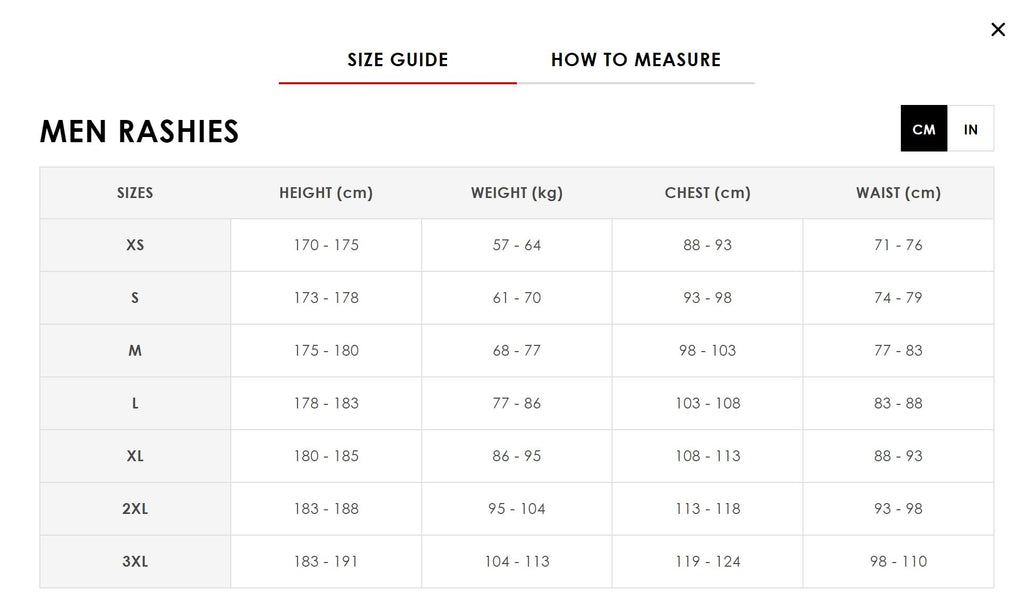The image size is (1024, 607).
Task: Click the Chest (cm) column header
Action: pyautogui.click(x=707, y=193)
